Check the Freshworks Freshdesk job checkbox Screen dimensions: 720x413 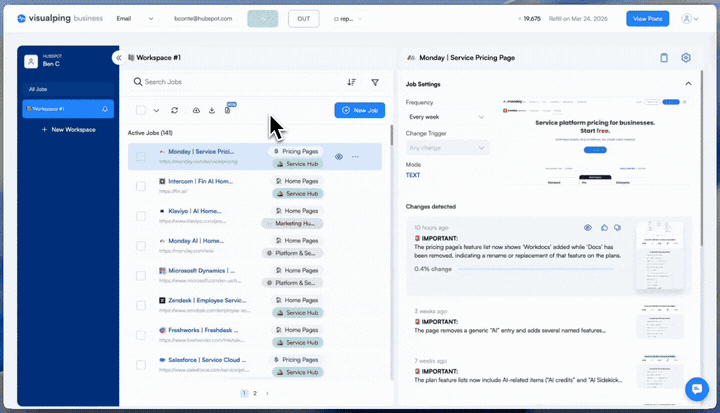(x=141, y=335)
